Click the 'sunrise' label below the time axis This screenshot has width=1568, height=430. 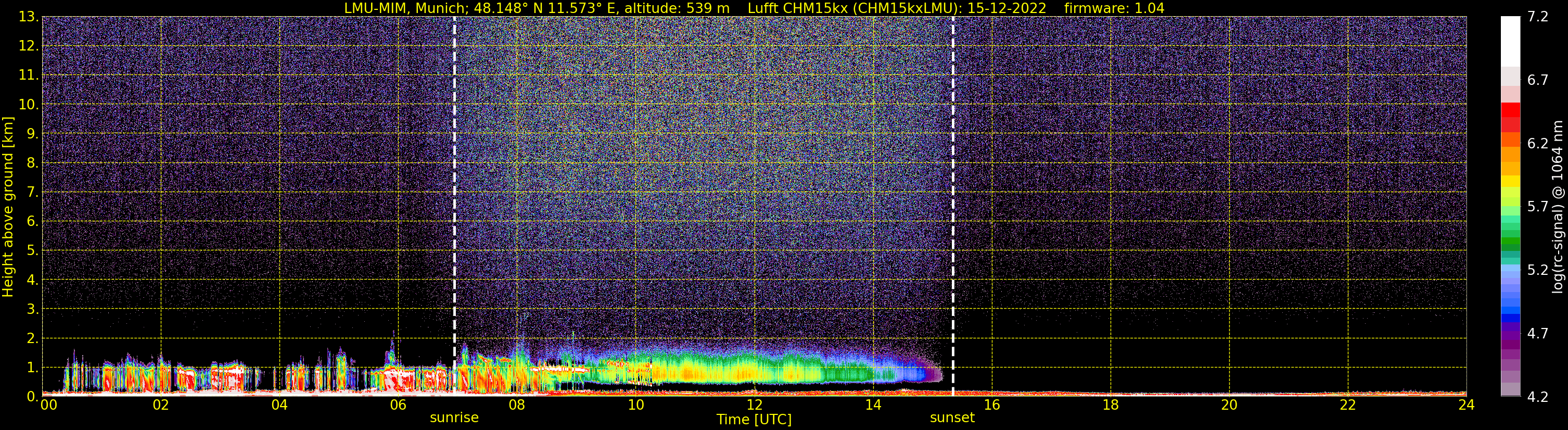(x=454, y=418)
